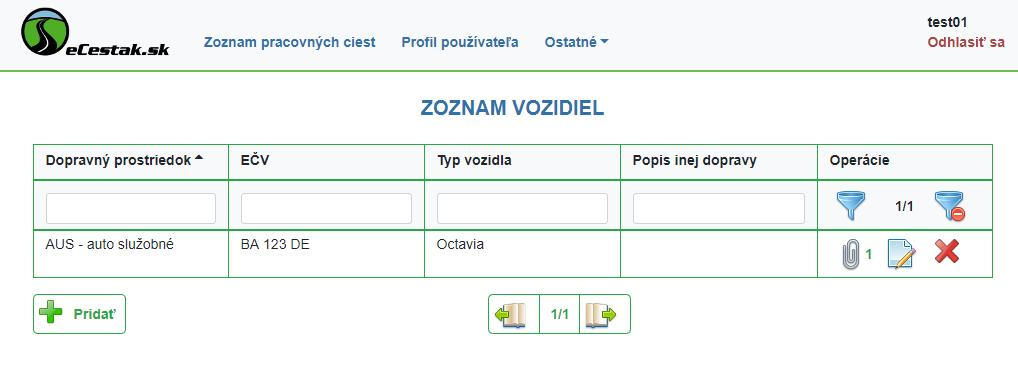Click the Pridať button
Viewport: 1018px width, 369px height.
point(79,314)
